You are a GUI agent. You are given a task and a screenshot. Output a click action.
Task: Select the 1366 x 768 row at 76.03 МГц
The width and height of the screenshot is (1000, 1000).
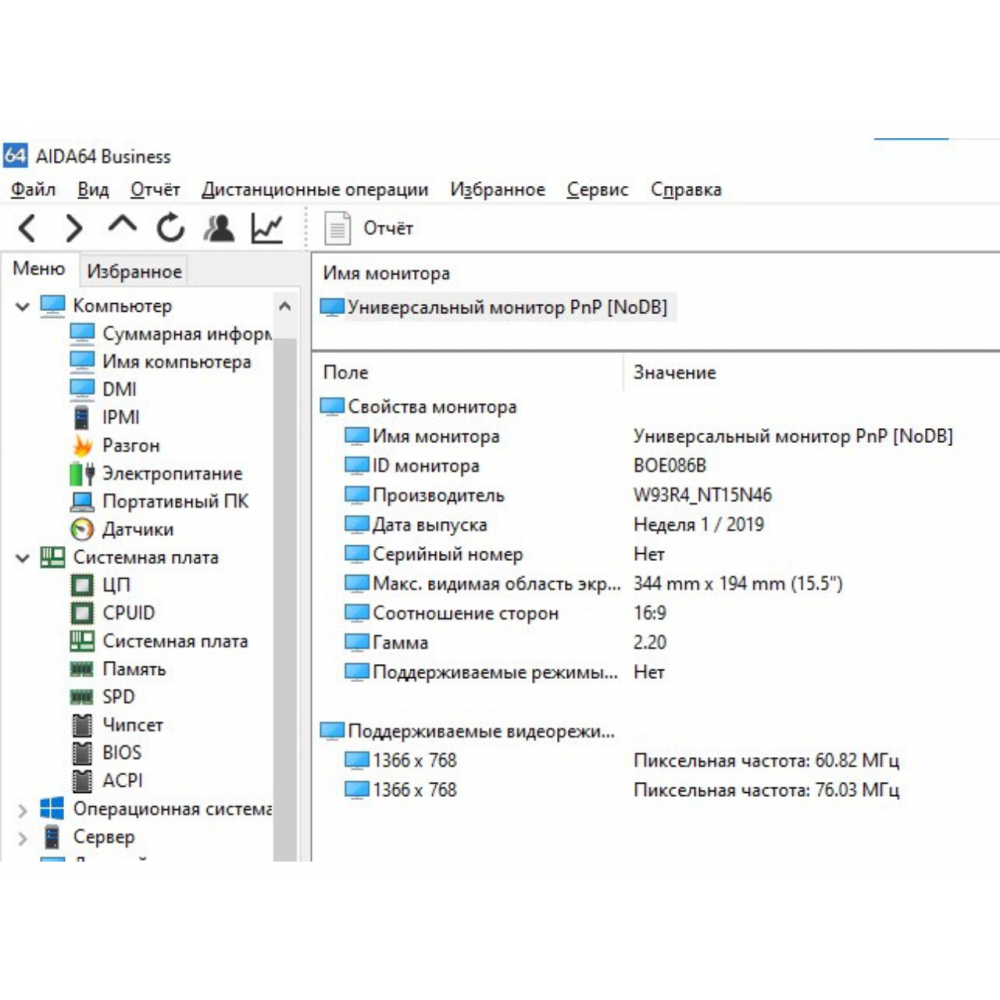622,790
